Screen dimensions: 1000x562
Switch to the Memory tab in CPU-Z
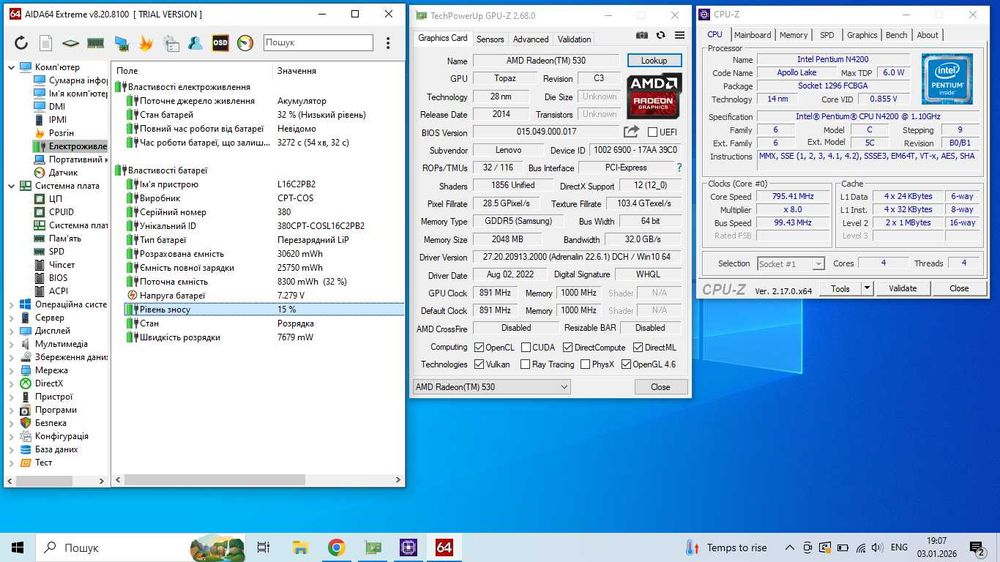(793, 35)
